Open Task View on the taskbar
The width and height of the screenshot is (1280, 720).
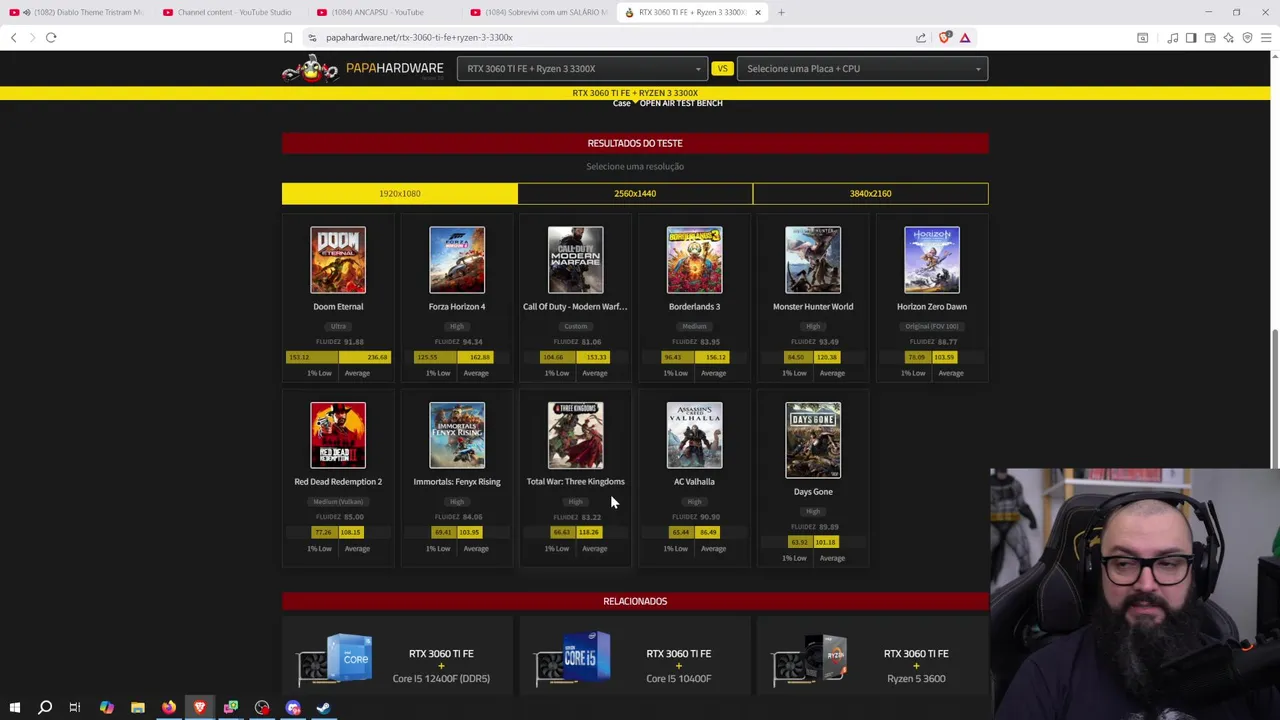tap(75, 707)
